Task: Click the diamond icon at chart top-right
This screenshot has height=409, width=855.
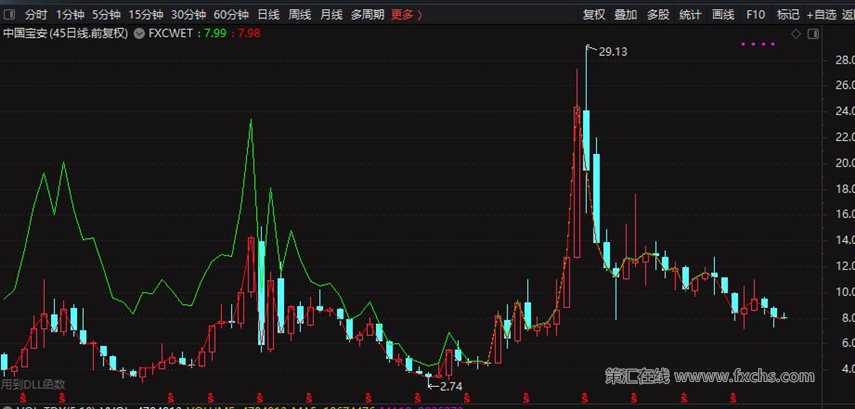Action: [x=796, y=34]
